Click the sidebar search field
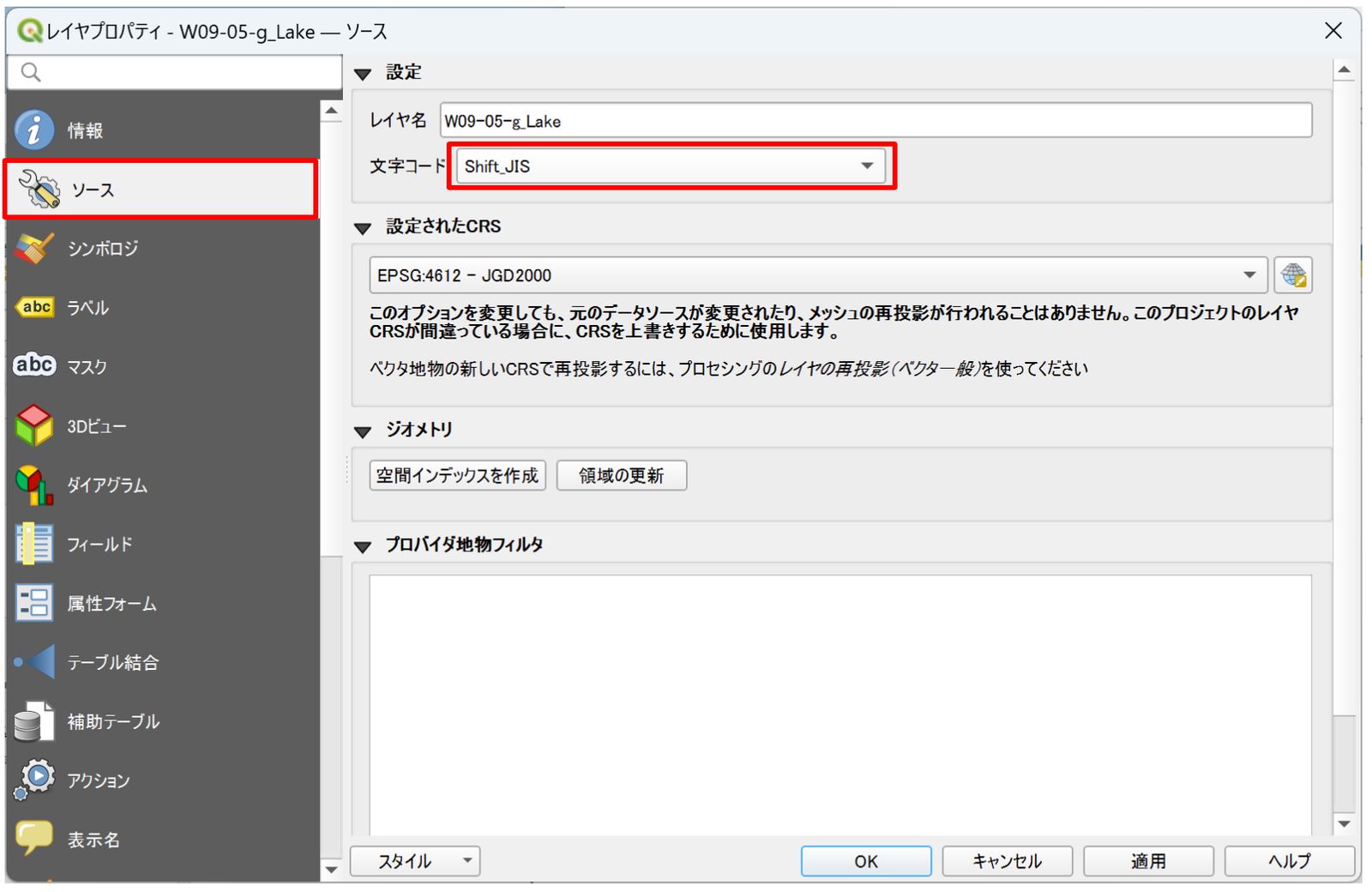This screenshot has width=1372, height=892. [175, 73]
